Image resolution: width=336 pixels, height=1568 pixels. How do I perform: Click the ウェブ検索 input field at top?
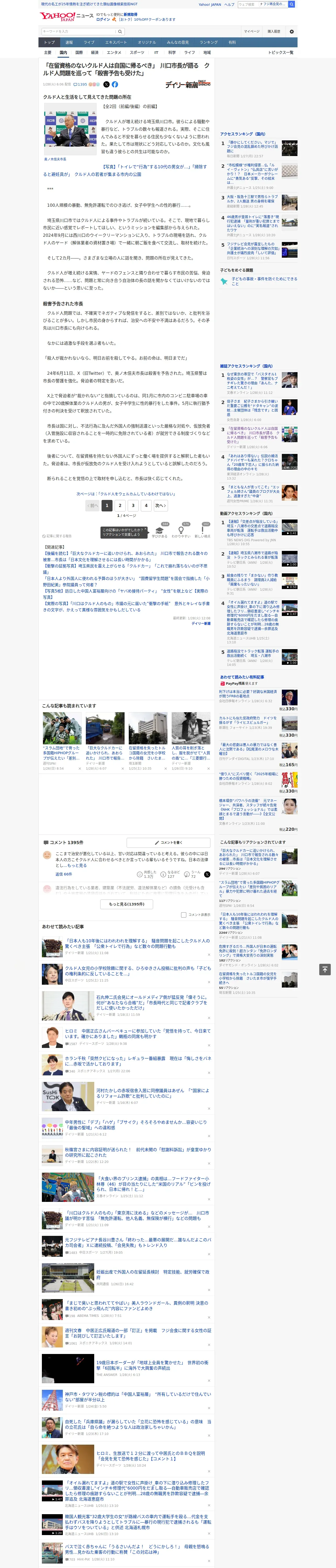pos(248,4)
